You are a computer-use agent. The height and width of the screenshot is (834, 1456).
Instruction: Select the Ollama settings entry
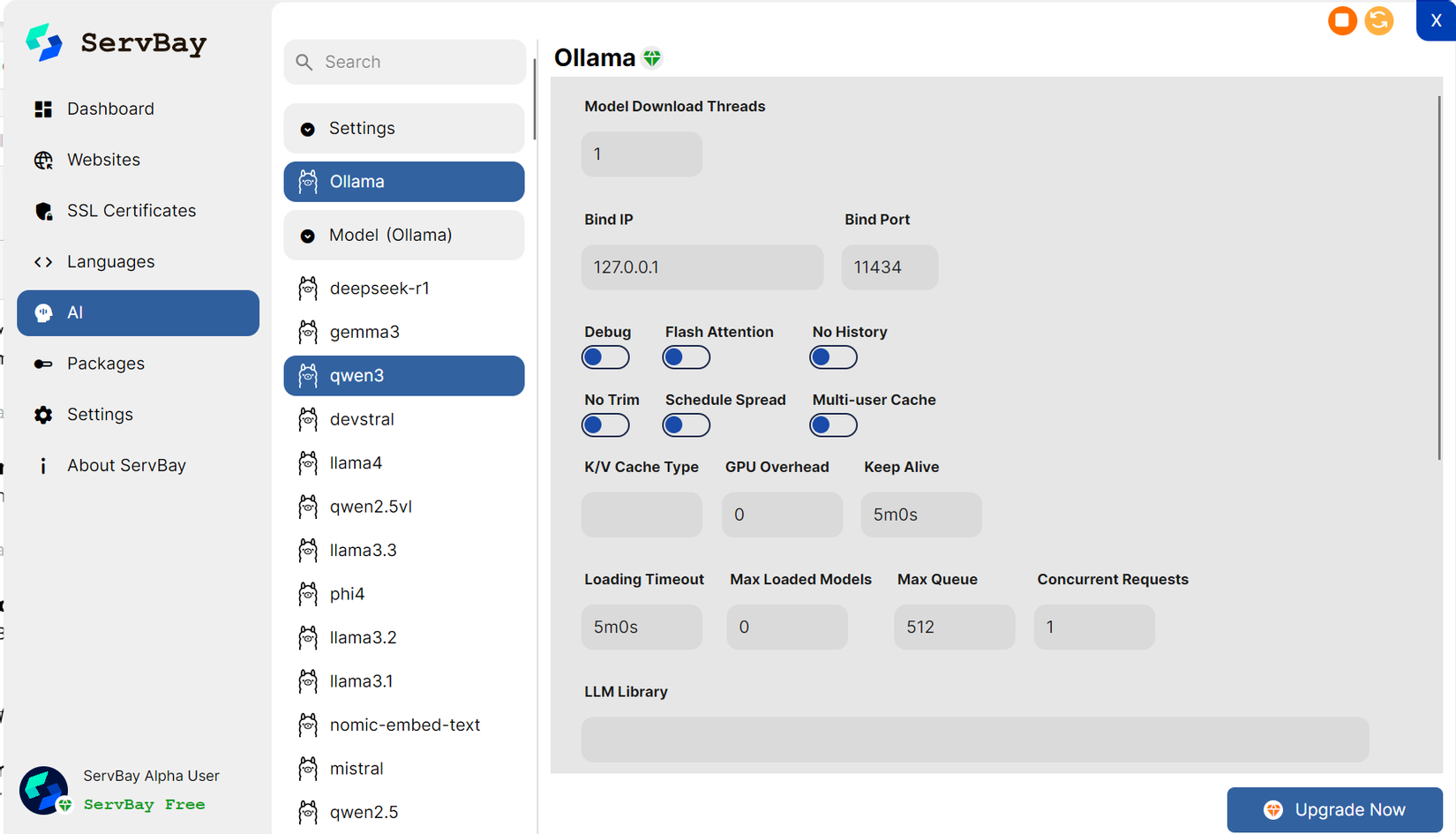tap(404, 182)
